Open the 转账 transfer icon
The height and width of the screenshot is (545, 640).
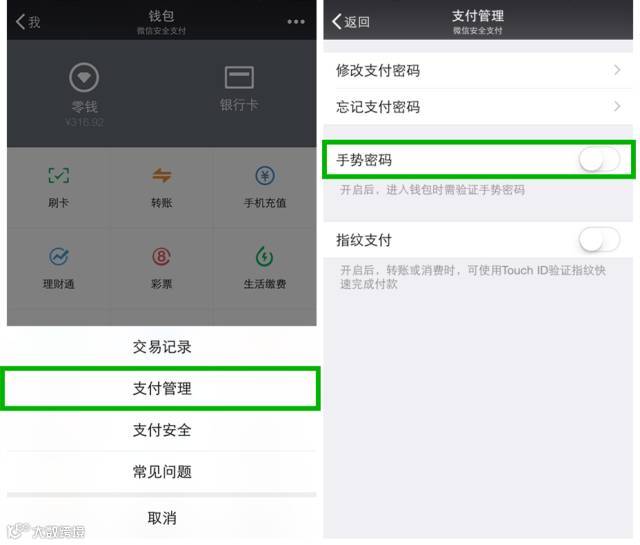coord(162,176)
